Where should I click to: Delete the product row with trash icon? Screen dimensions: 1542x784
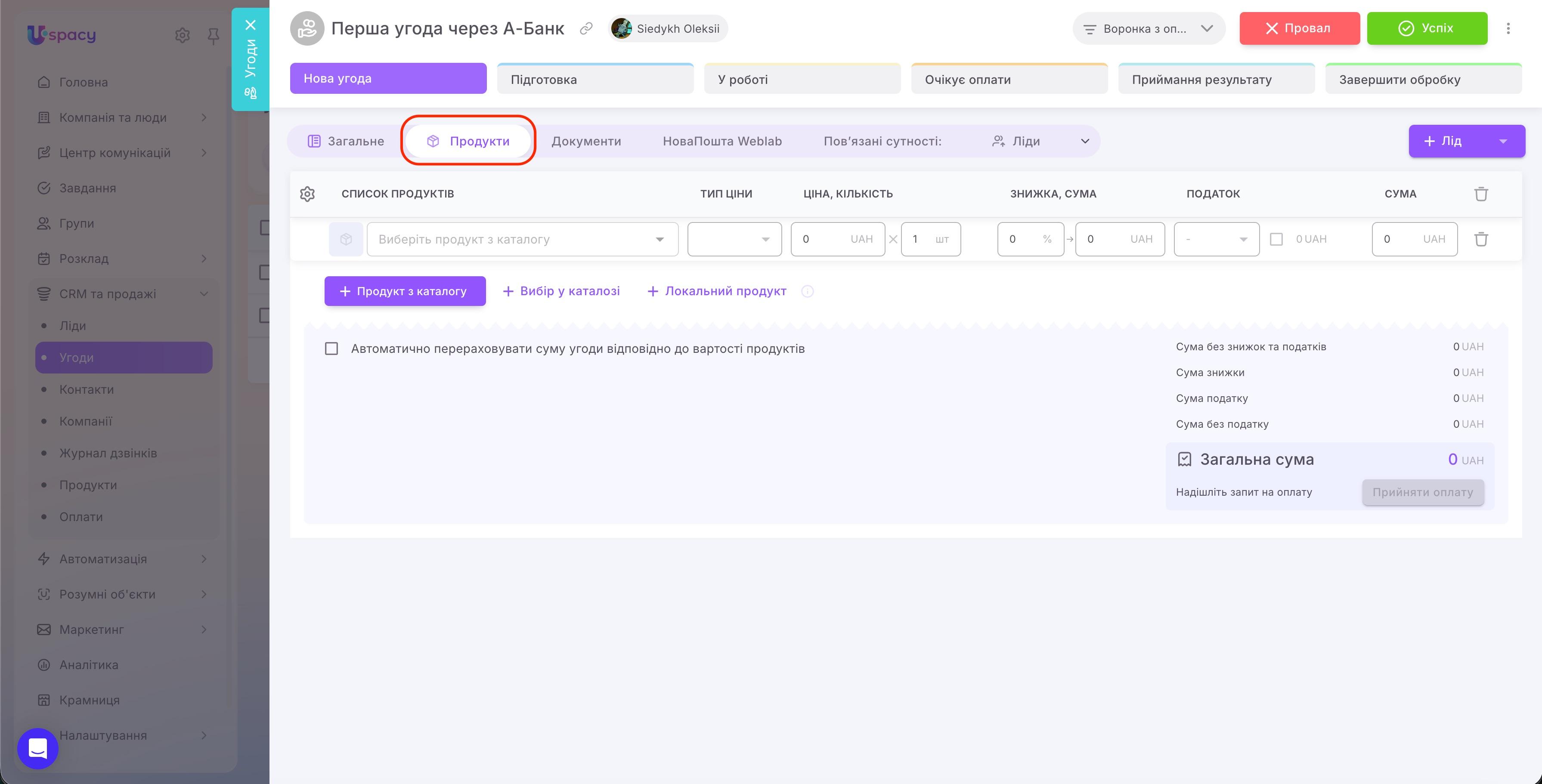click(x=1481, y=239)
